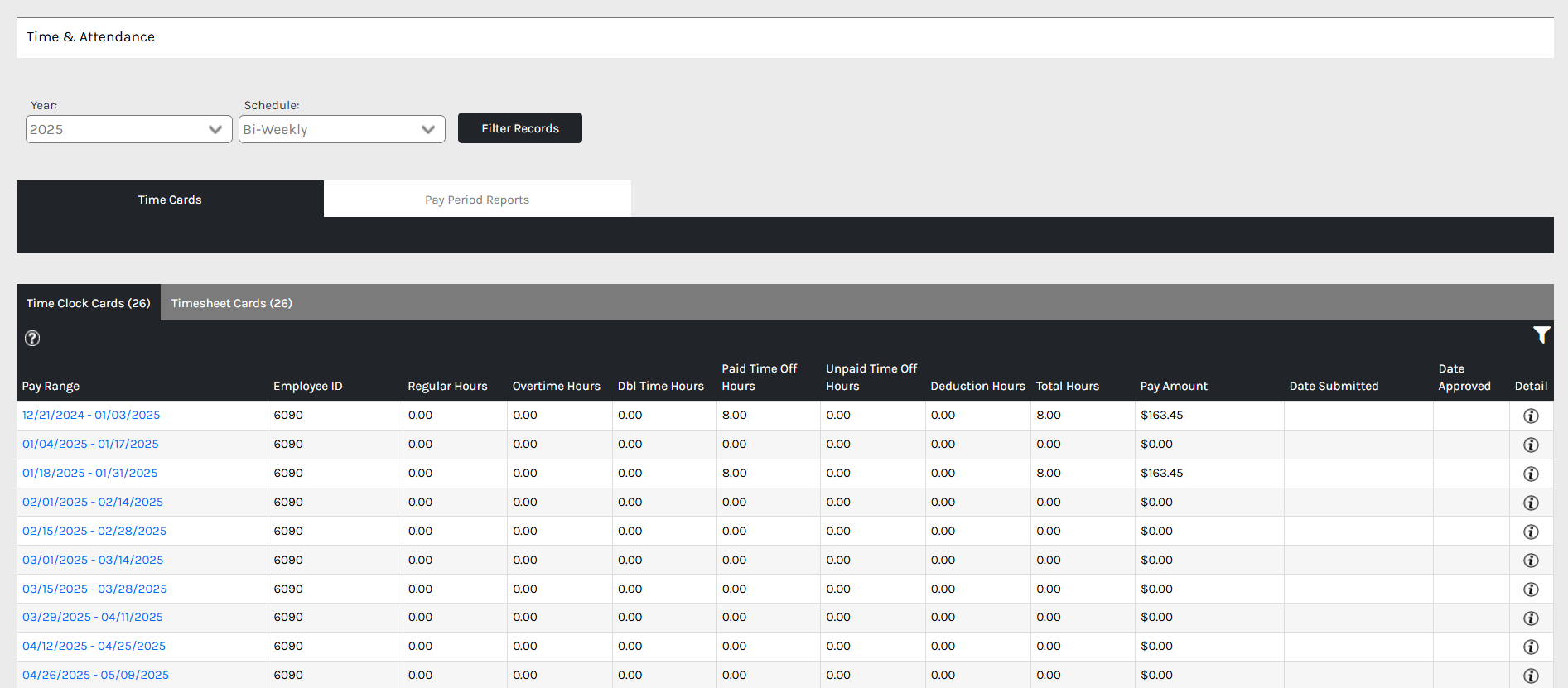Click the Dbl Time Hours column header

[x=661, y=386]
